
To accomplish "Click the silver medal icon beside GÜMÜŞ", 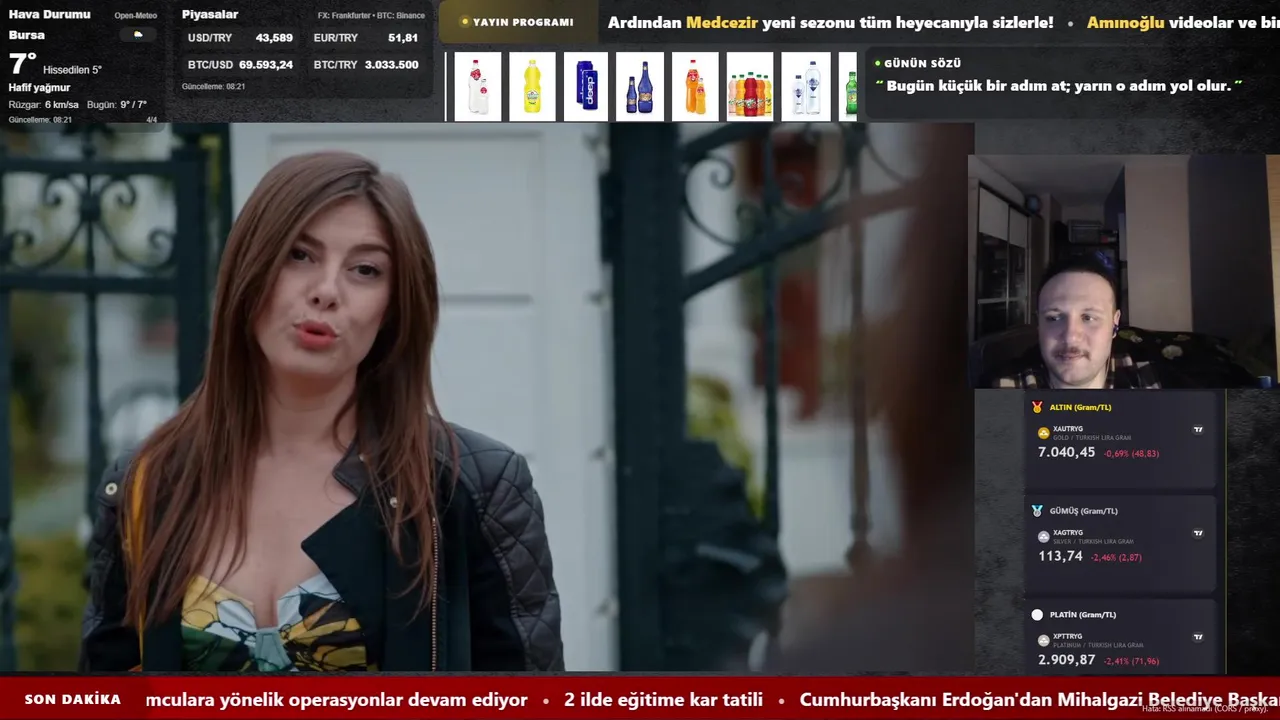I will point(1037,511).
